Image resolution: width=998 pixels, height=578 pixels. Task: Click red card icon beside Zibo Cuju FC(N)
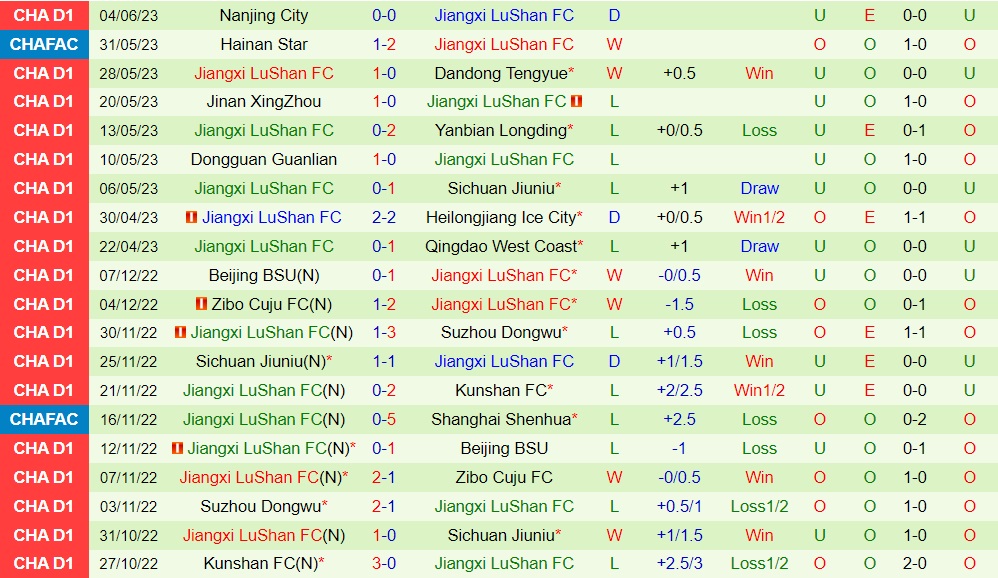(x=201, y=304)
